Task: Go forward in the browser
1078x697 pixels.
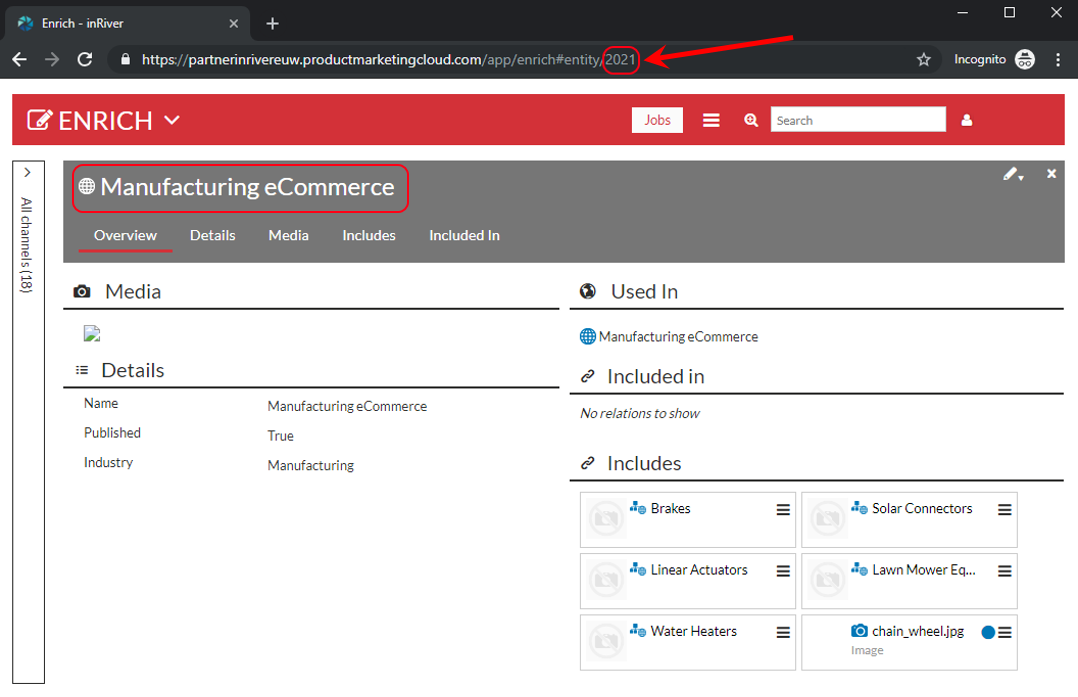Action: click(52, 60)
